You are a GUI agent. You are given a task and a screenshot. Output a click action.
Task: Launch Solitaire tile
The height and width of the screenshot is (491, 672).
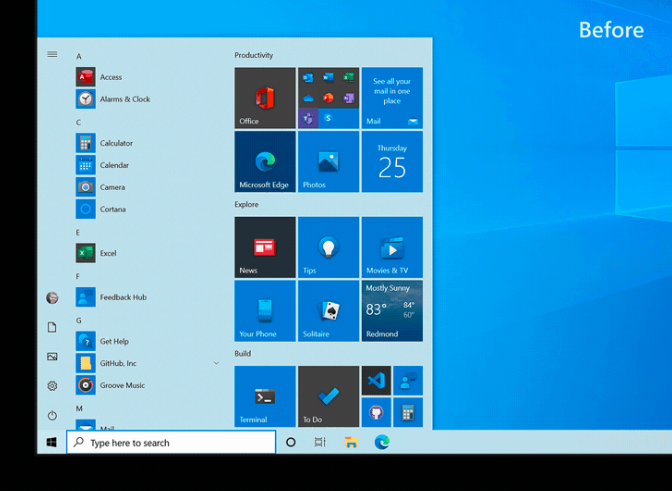[328, 311]
